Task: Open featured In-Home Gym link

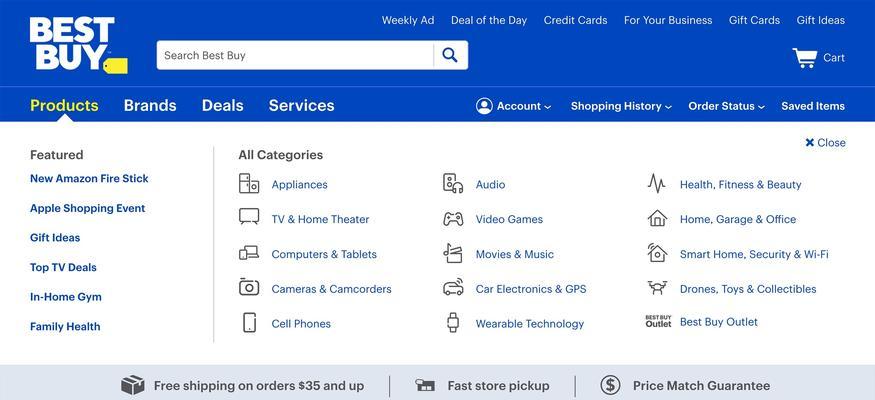Action: pos(66,297)
